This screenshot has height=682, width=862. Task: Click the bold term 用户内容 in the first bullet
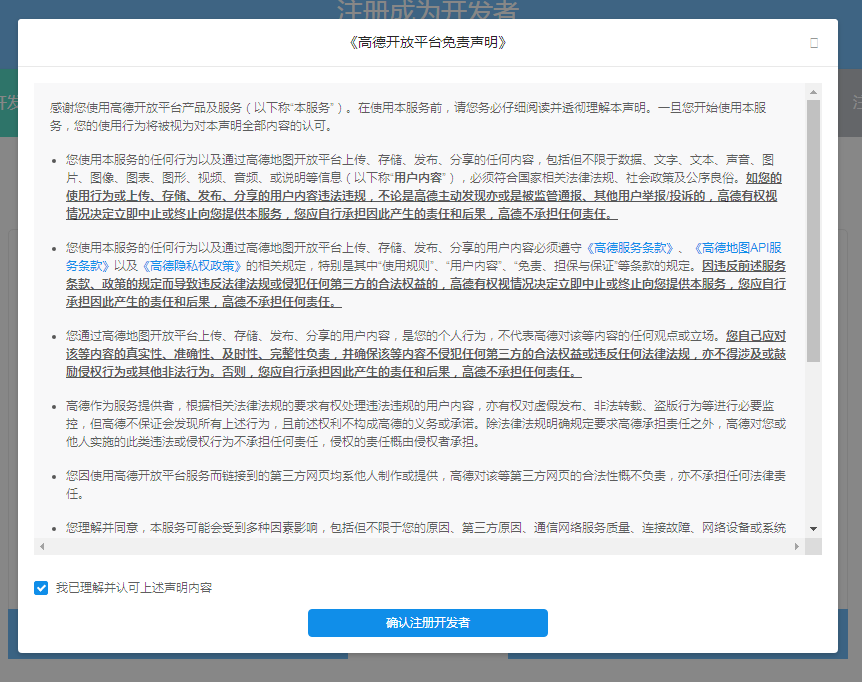pyautogui.click(x=418, y=178)
